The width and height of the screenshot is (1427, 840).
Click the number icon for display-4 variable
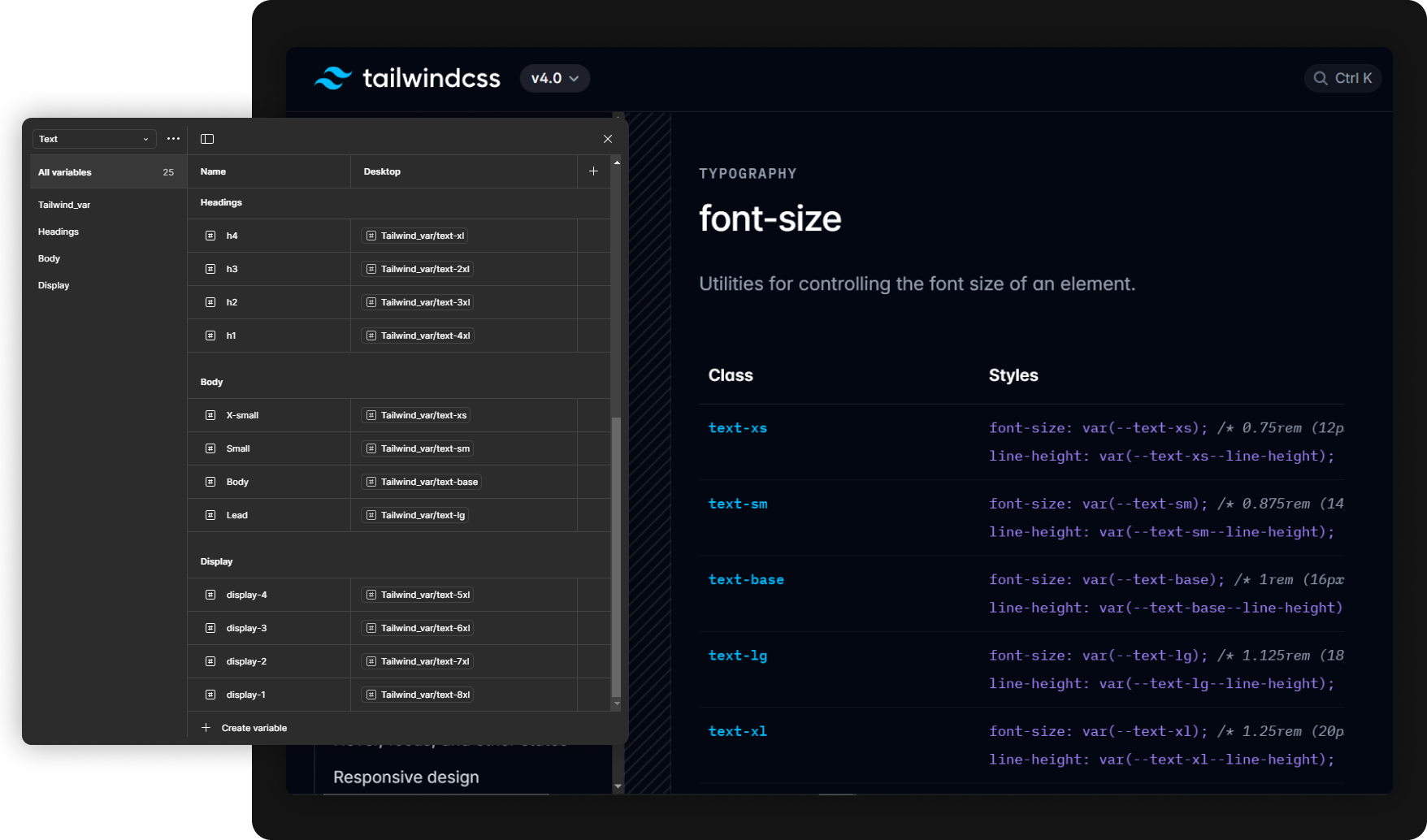[x=210, y=595]
